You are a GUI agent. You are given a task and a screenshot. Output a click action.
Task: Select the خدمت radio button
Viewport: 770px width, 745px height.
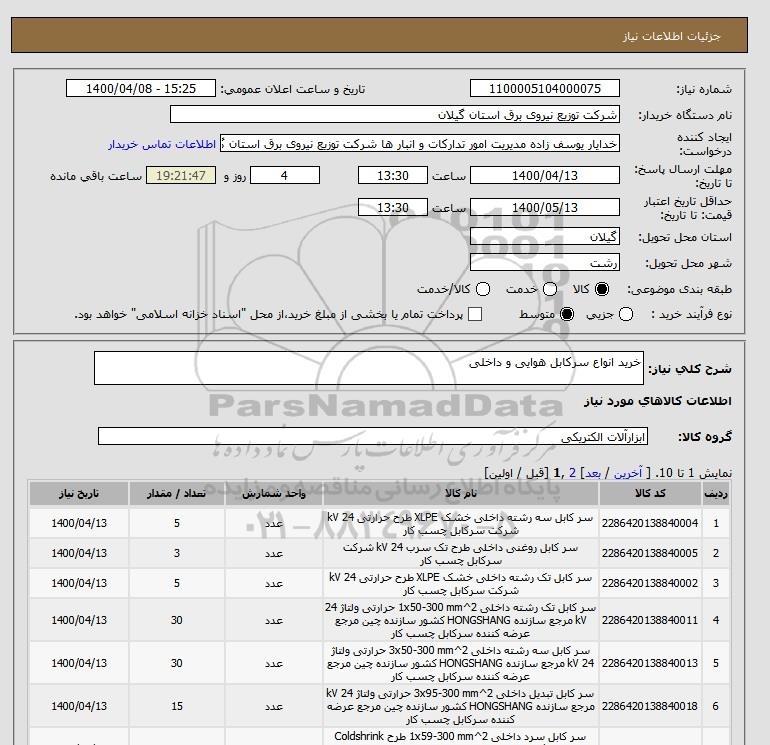pos(550,289)
